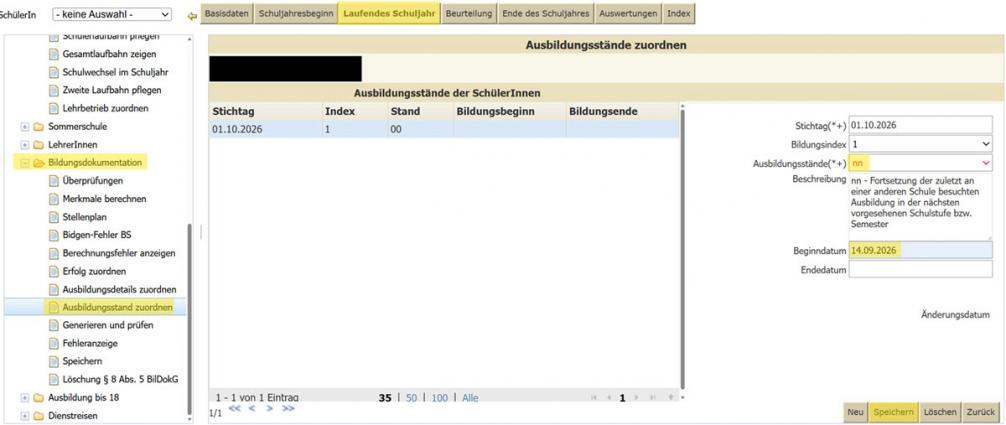Click document icon beside Ausbildungsdetails zuordnen

click(55, 290)
